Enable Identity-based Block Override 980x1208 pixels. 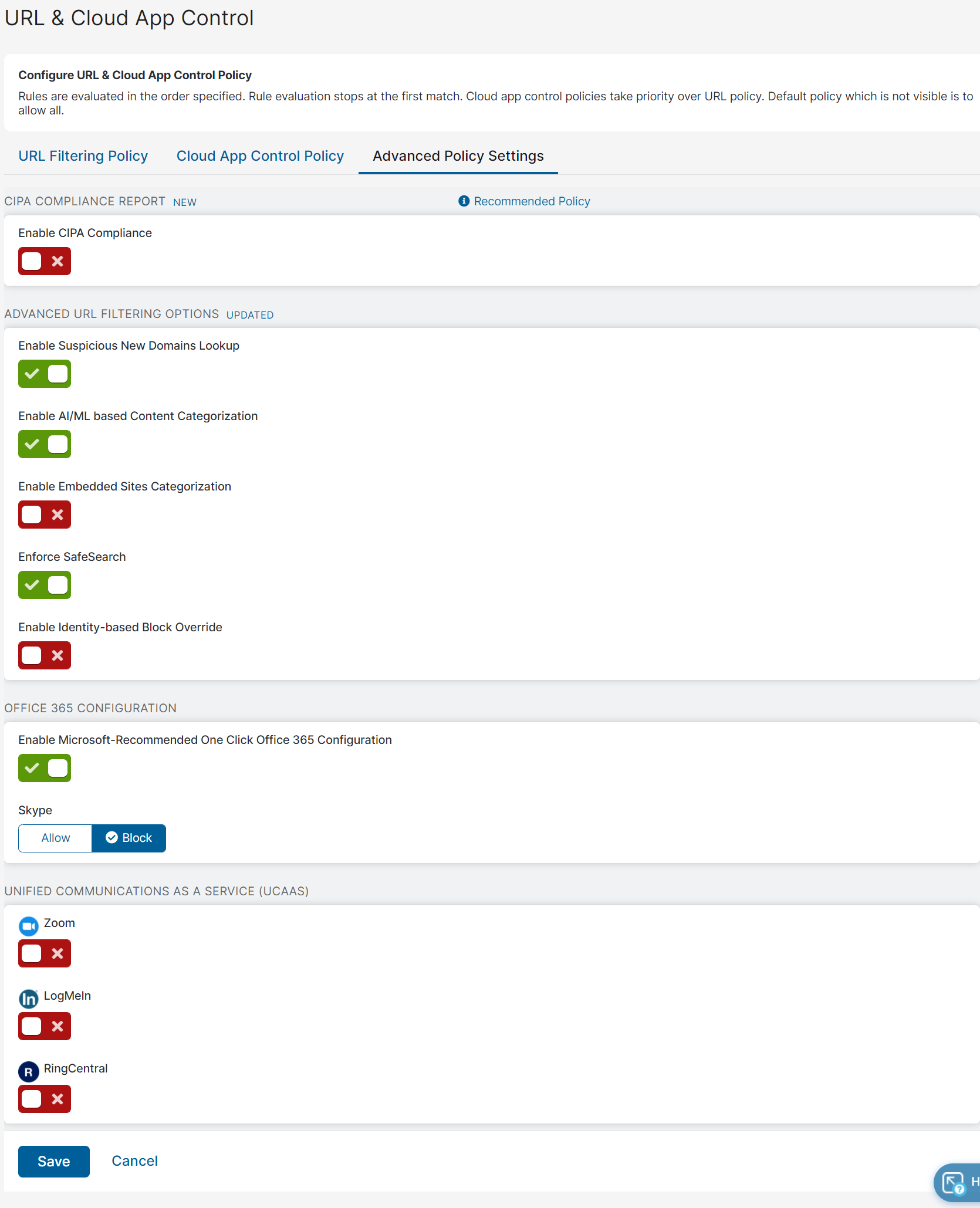tap(44, 655)
